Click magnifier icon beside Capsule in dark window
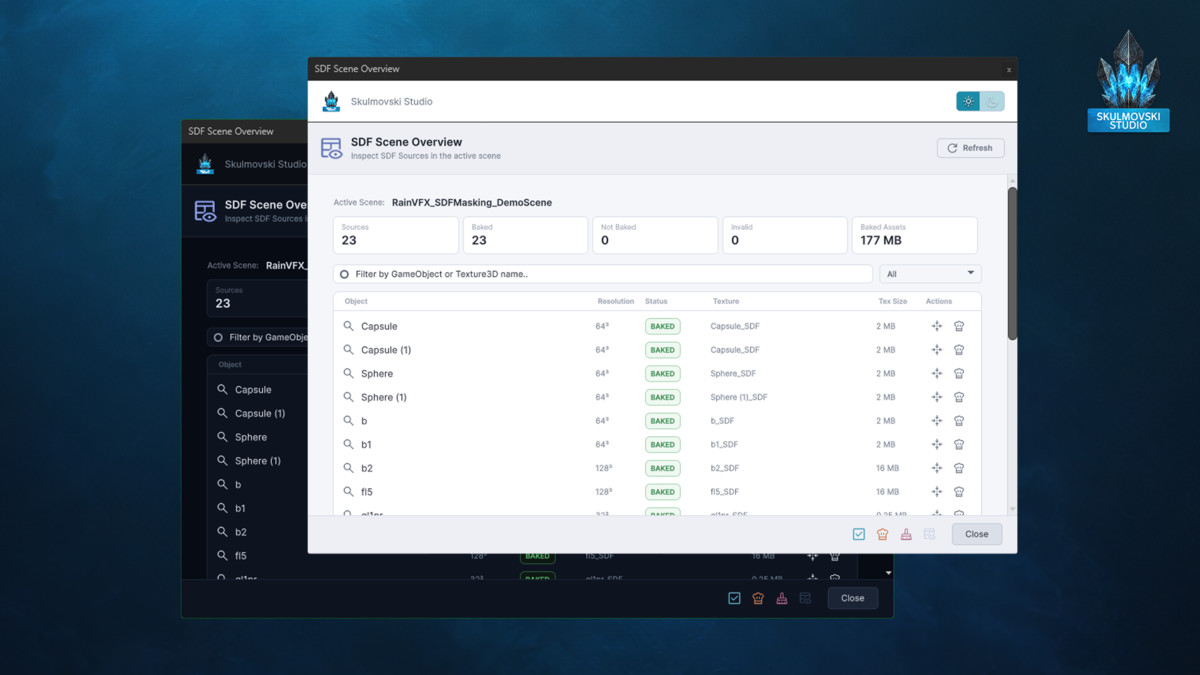Screen dimensions: 1200x675 [x=223, y=390]
